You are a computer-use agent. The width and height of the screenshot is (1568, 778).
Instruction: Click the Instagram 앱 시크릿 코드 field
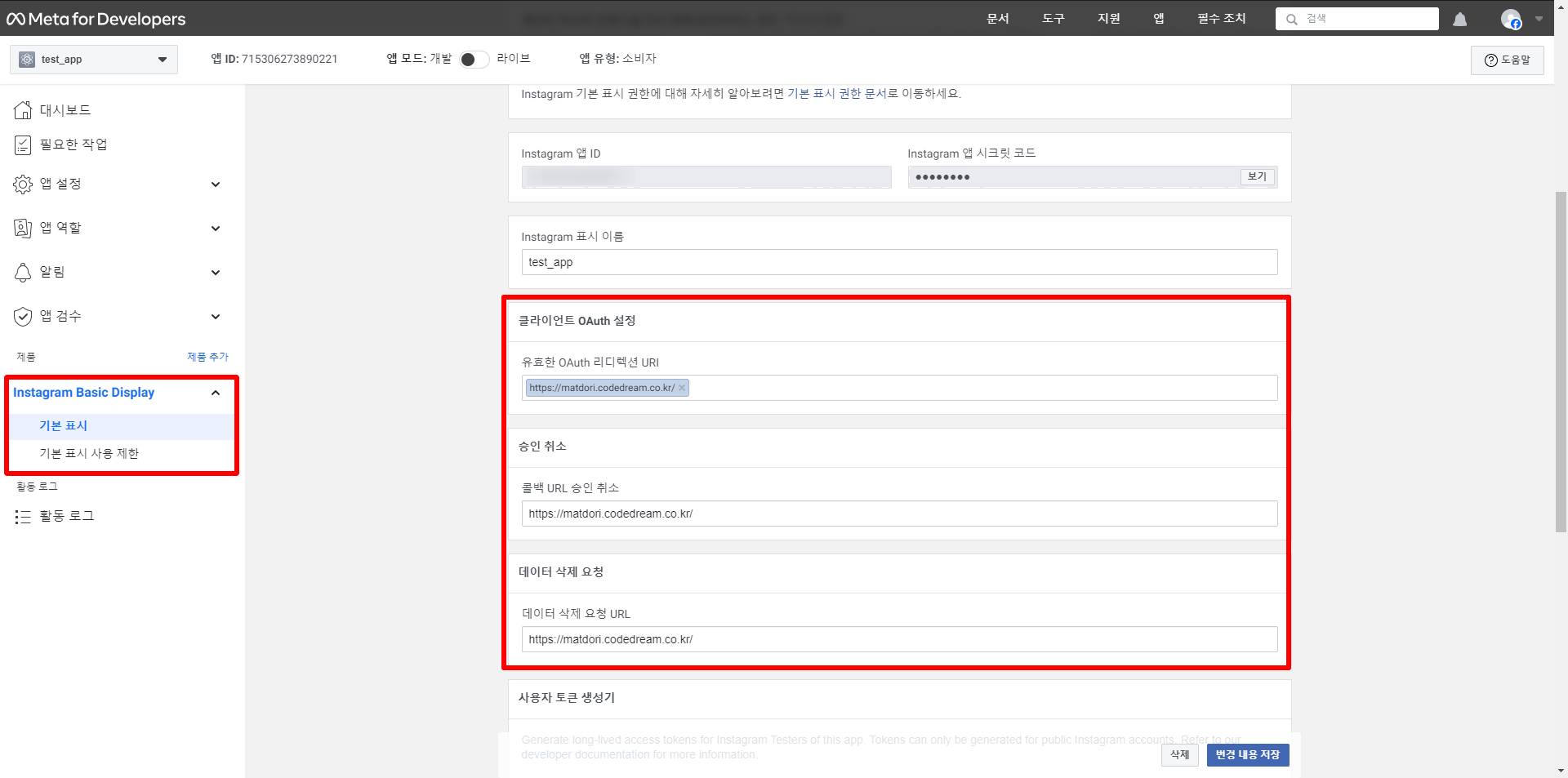click(x=1093, y=177)
